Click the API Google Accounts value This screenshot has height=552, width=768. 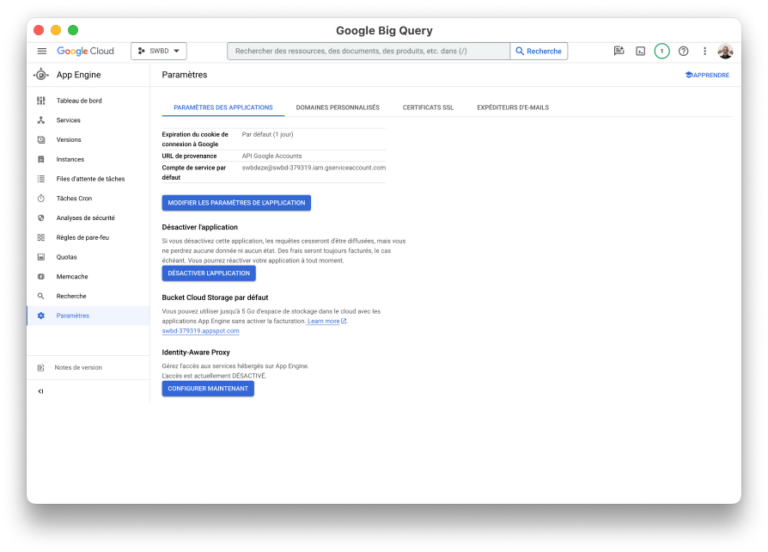pyautogui.click(x=272, y=156)
